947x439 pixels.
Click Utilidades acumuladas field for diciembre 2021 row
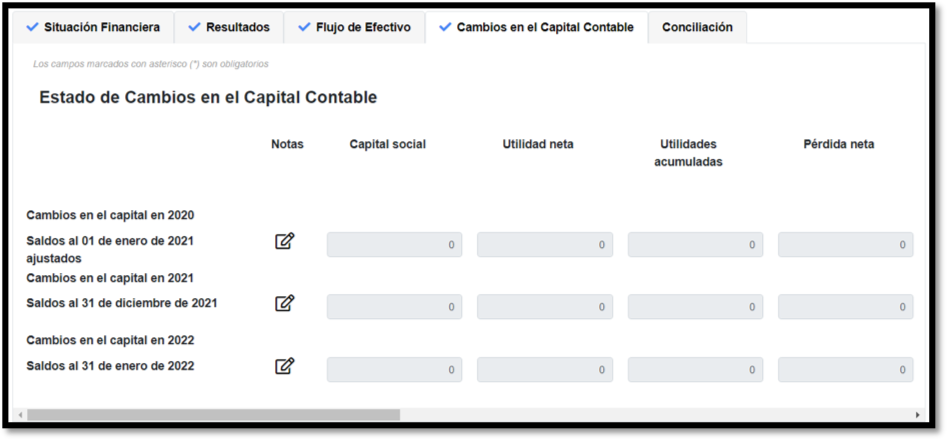point(695,307)
